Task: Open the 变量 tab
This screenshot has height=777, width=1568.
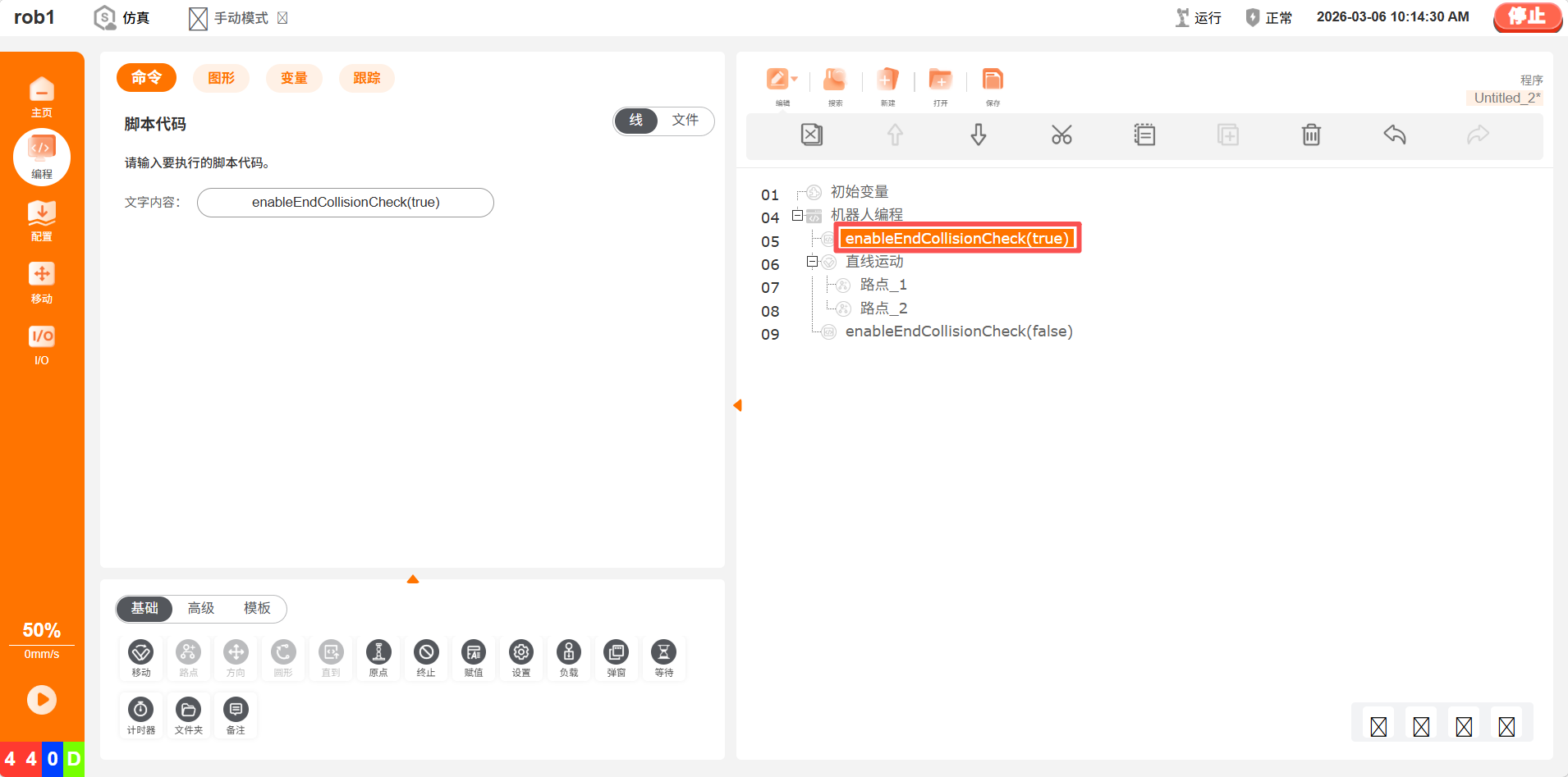Action: tap(294, 78)
